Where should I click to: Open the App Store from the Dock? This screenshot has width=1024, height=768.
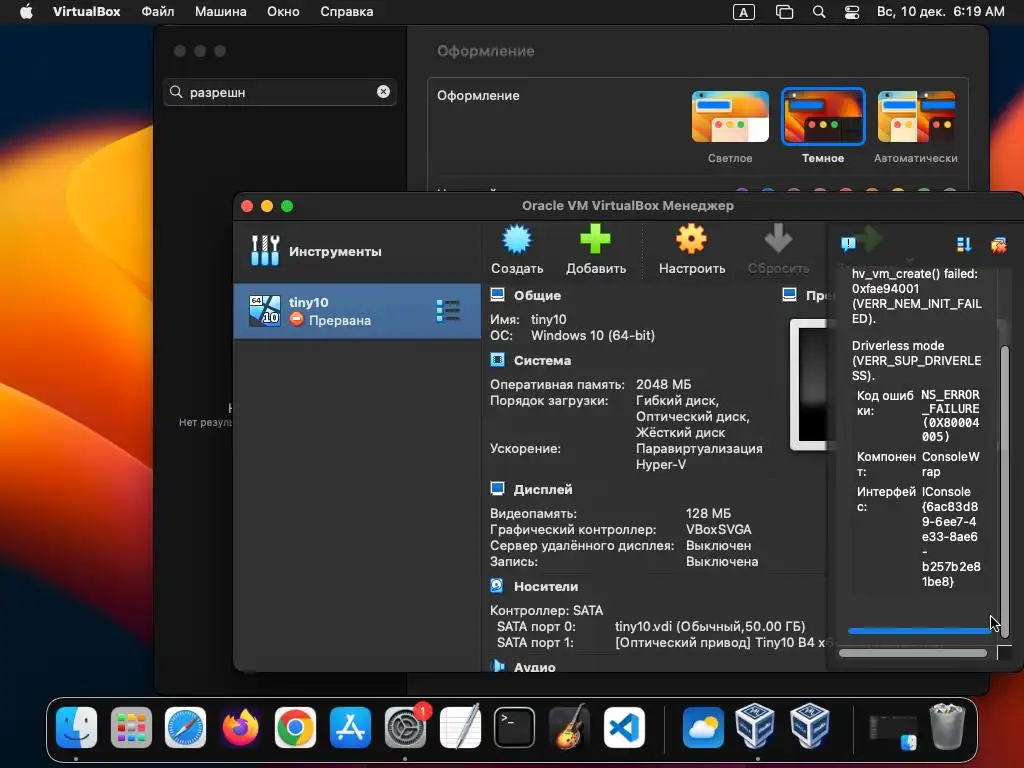[x=350, y=727]
